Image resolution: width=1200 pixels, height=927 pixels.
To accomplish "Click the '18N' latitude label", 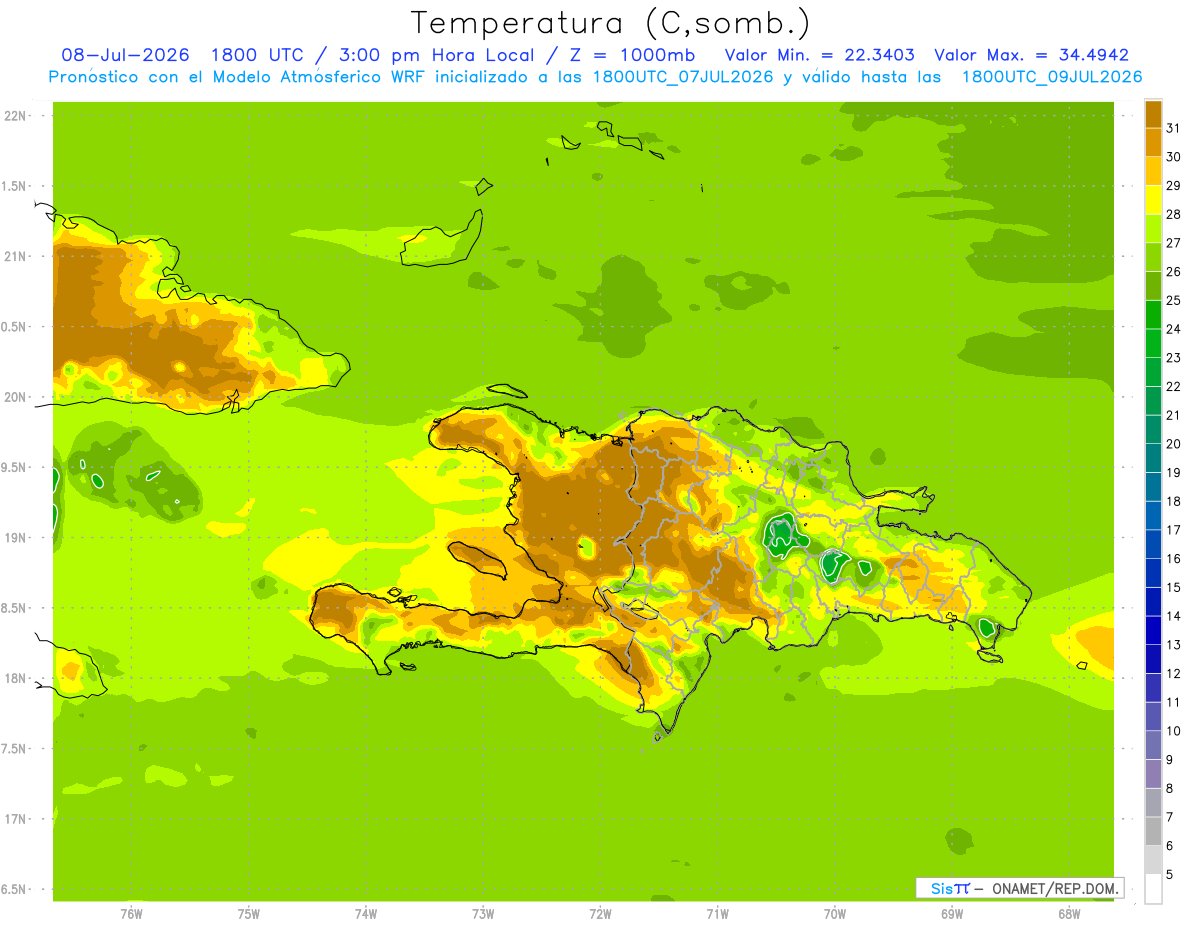I will 15,678.
